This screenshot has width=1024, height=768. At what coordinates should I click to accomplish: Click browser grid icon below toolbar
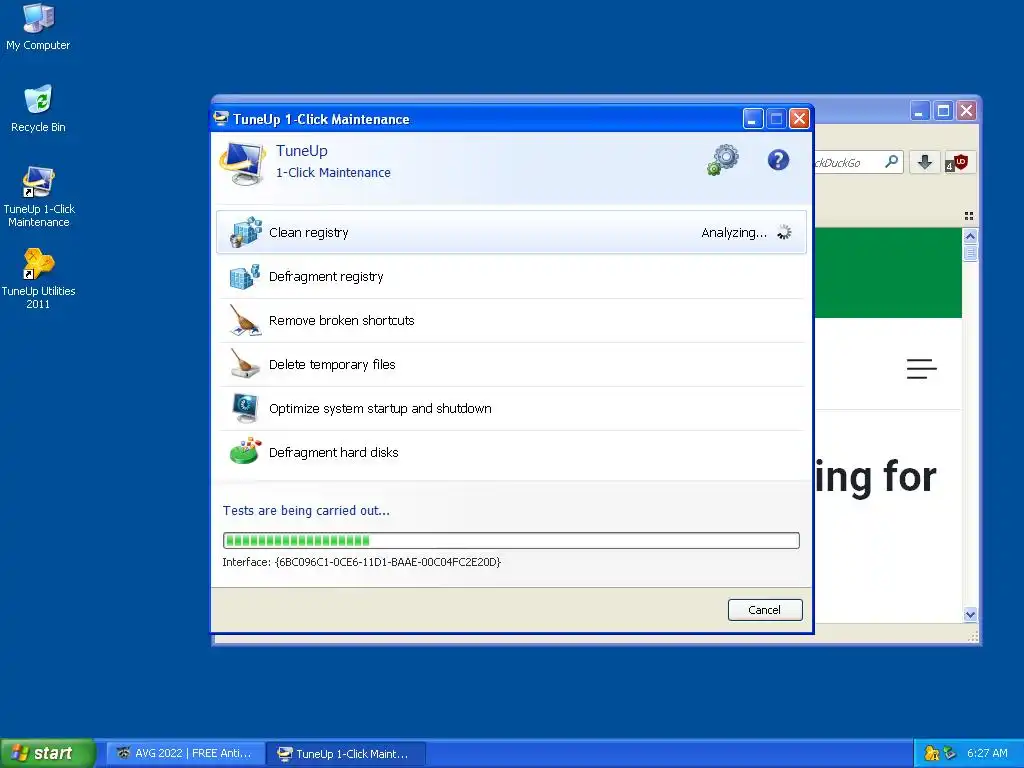[968, 216]
